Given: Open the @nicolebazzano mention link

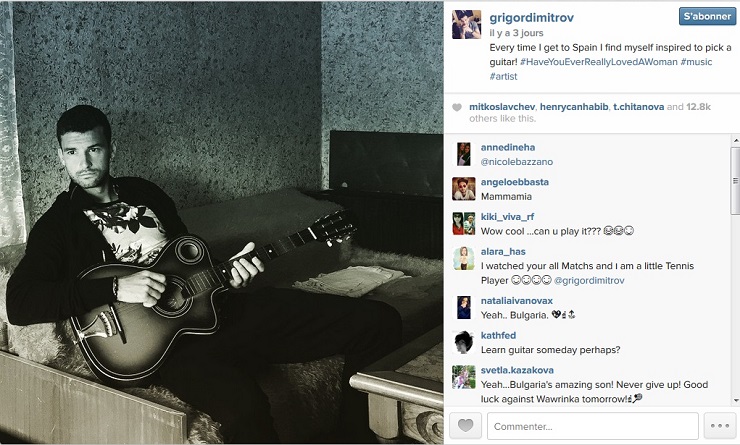Looking at the screenshot, I should click(x=517, y=162).
